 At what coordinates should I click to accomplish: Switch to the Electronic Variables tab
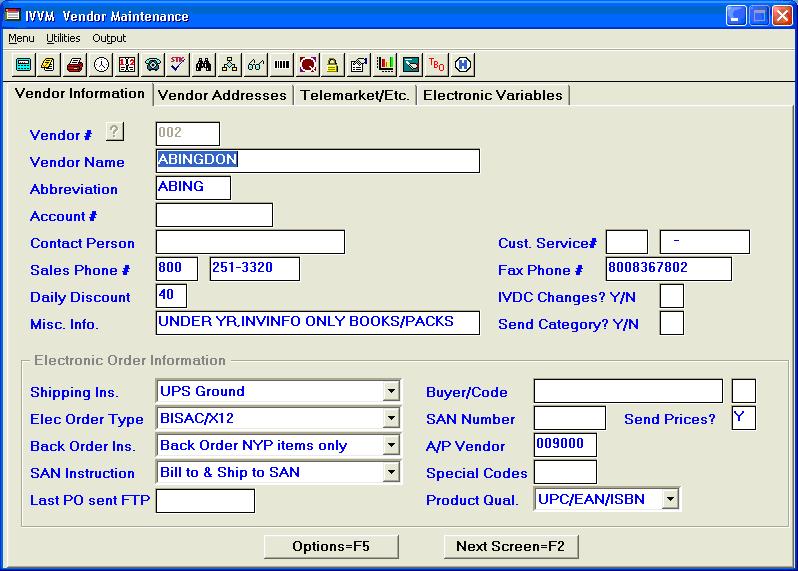(x=493, y=95)
